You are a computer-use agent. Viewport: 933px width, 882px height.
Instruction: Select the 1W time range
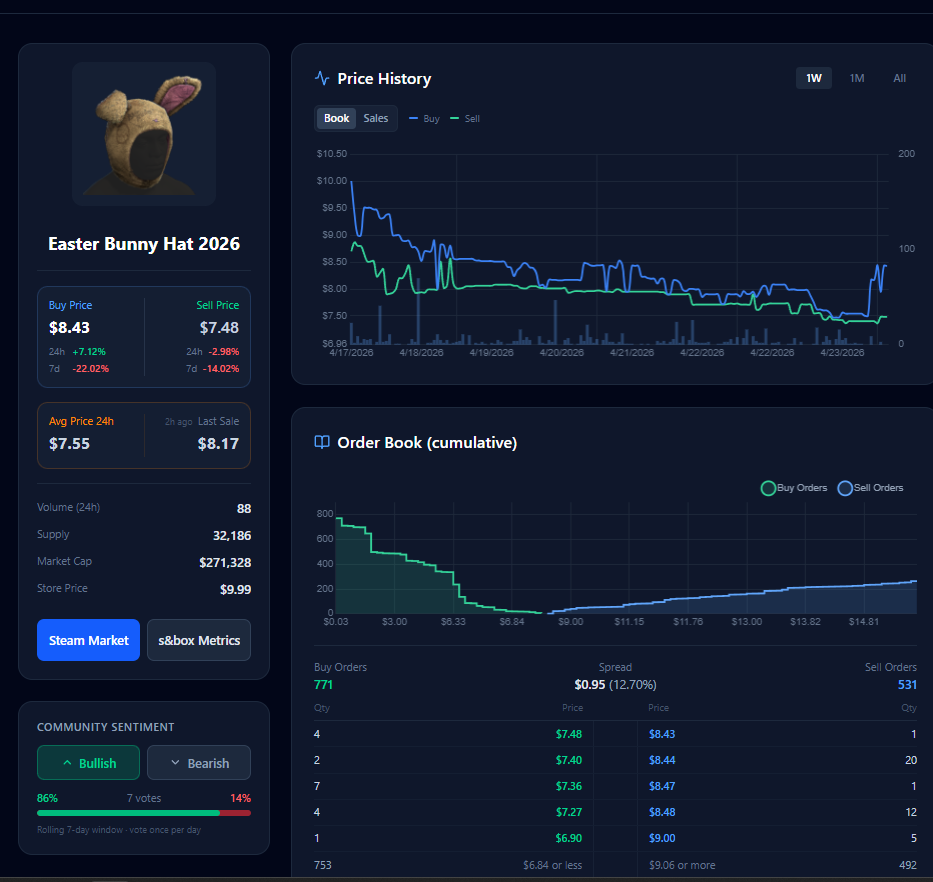pyautogui.click(x=813, y=78)
